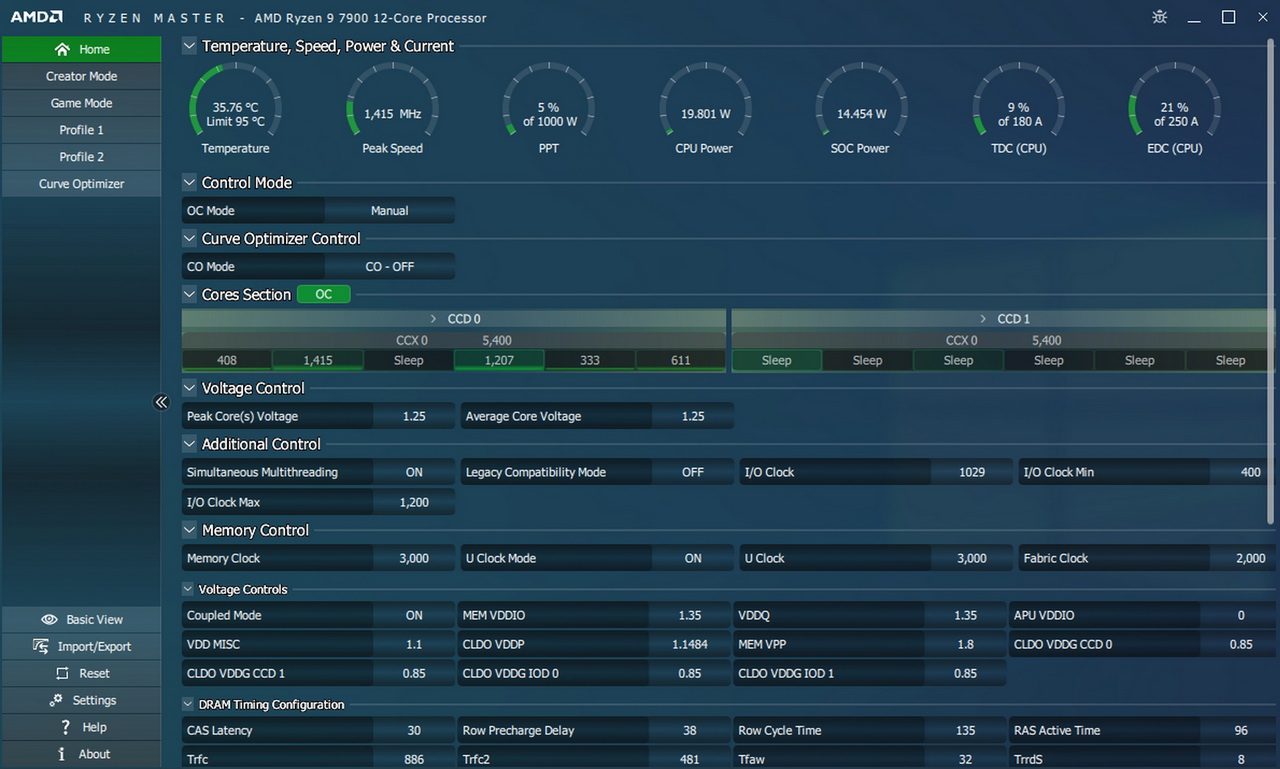Screen dimensions: 1280x769
Task: Select the CCD 0 core showing 408
Action: tap(227, 361)
